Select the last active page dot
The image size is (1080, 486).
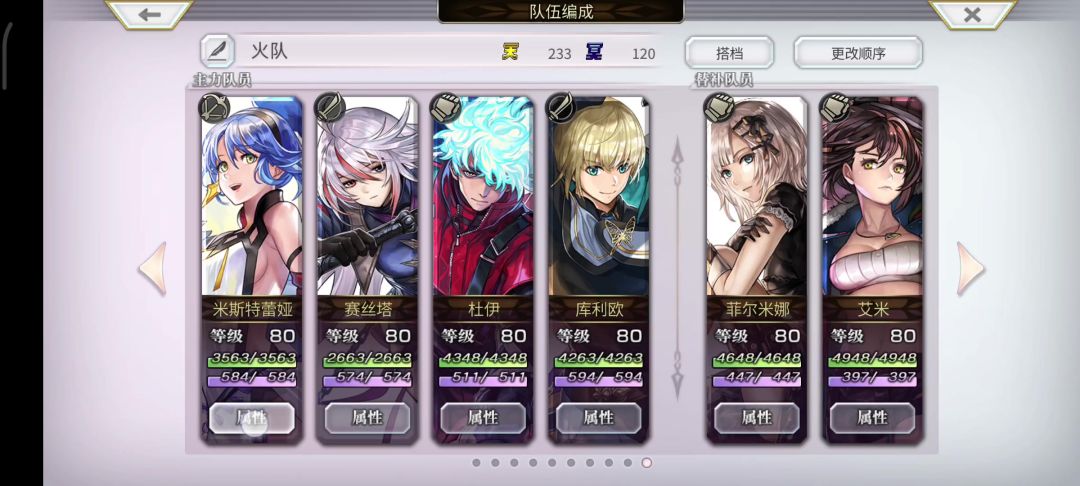[x=646, y=463]
